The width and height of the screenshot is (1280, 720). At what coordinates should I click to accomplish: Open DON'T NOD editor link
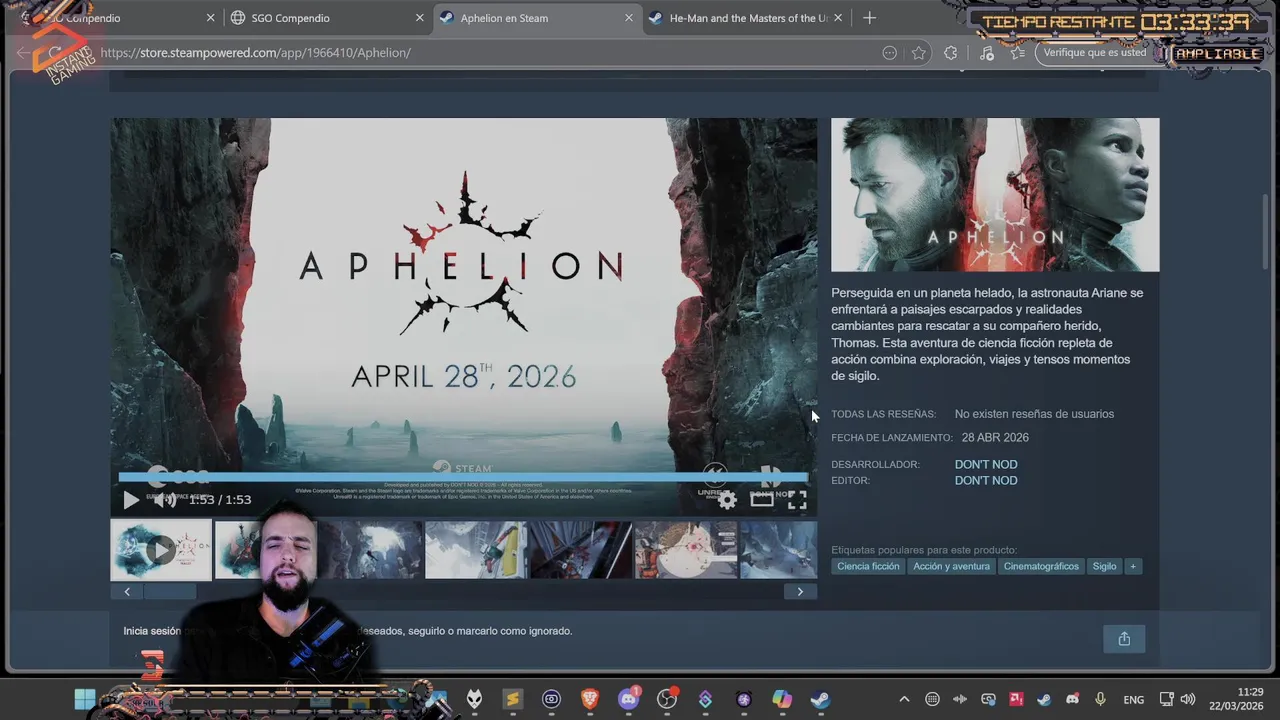(x=986, y=480)
